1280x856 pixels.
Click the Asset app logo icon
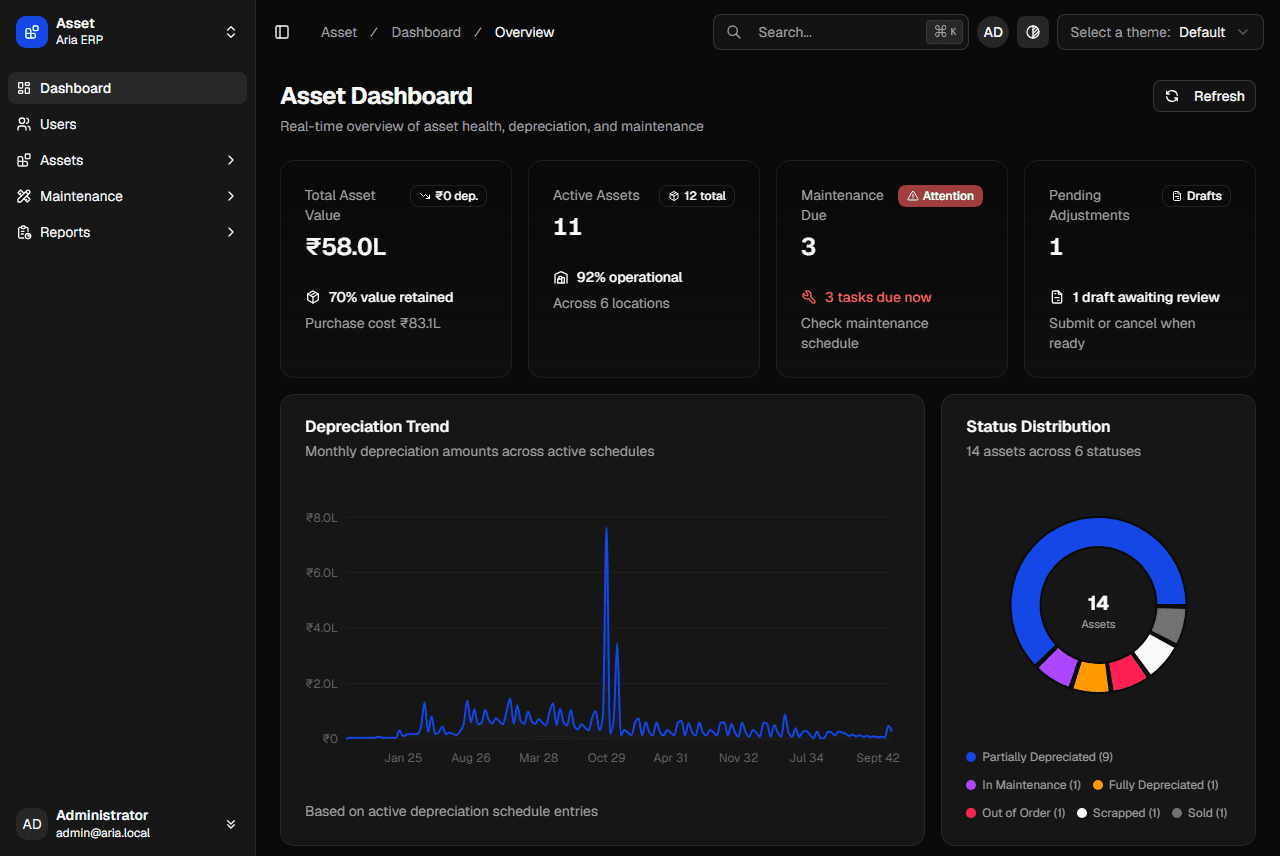click(32, 32)
